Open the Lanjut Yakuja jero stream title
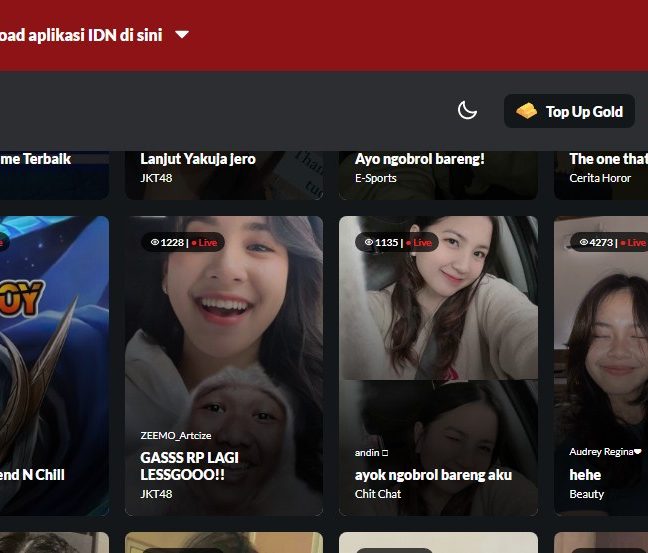 [x=198, y=159]
